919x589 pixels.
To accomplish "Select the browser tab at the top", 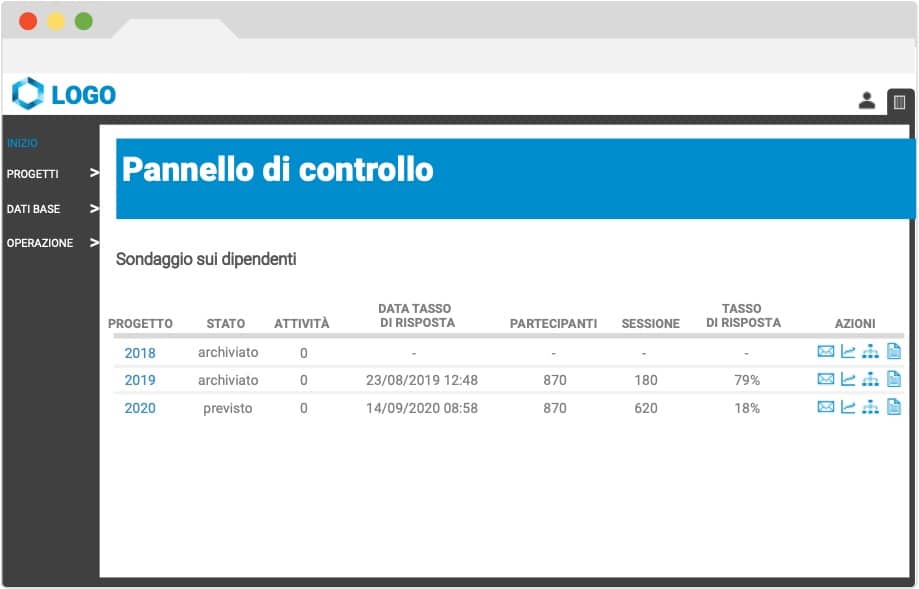I will [175, 29].
